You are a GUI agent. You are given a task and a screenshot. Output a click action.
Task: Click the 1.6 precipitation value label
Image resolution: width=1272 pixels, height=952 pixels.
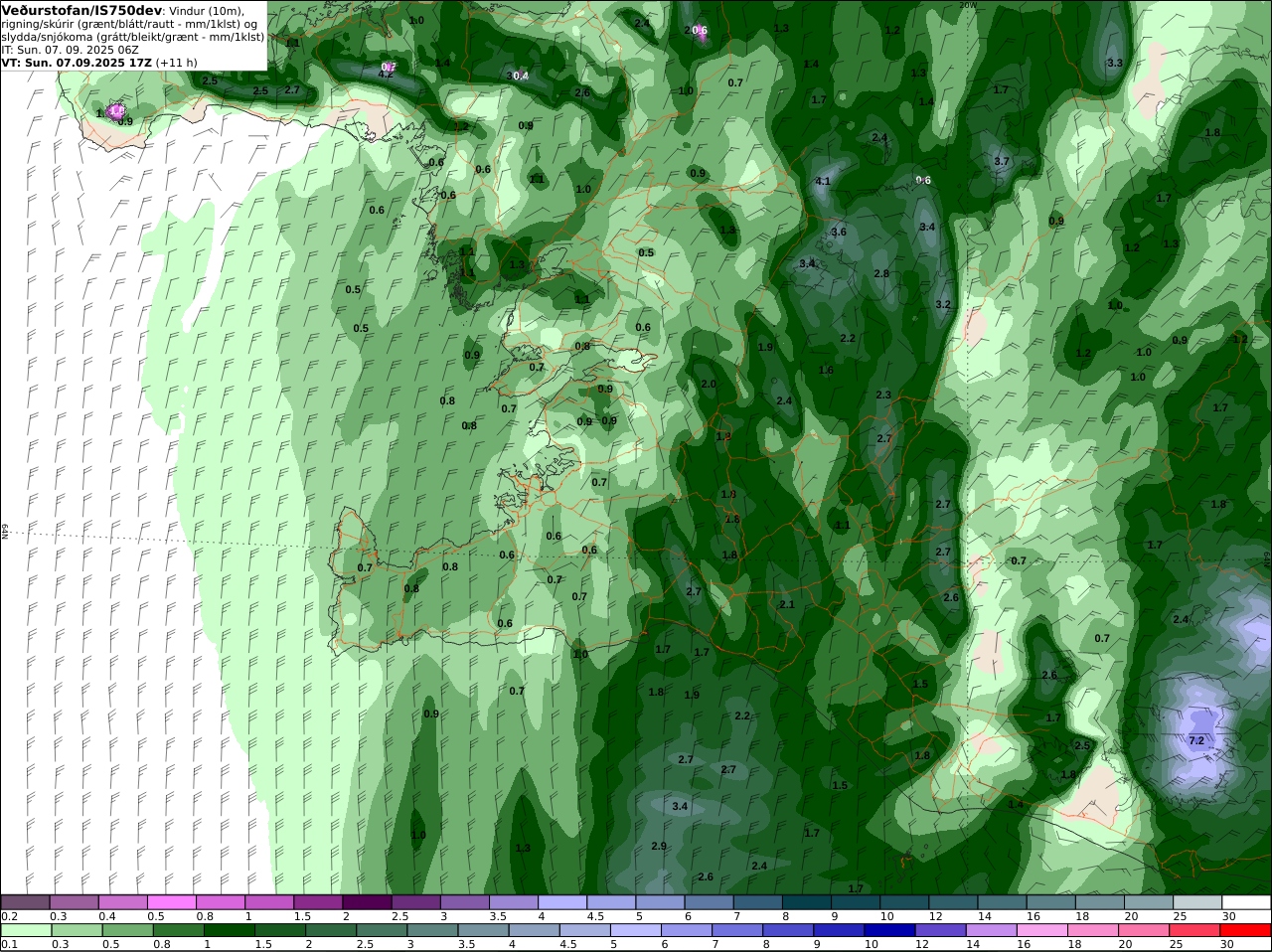coord(826,370)
